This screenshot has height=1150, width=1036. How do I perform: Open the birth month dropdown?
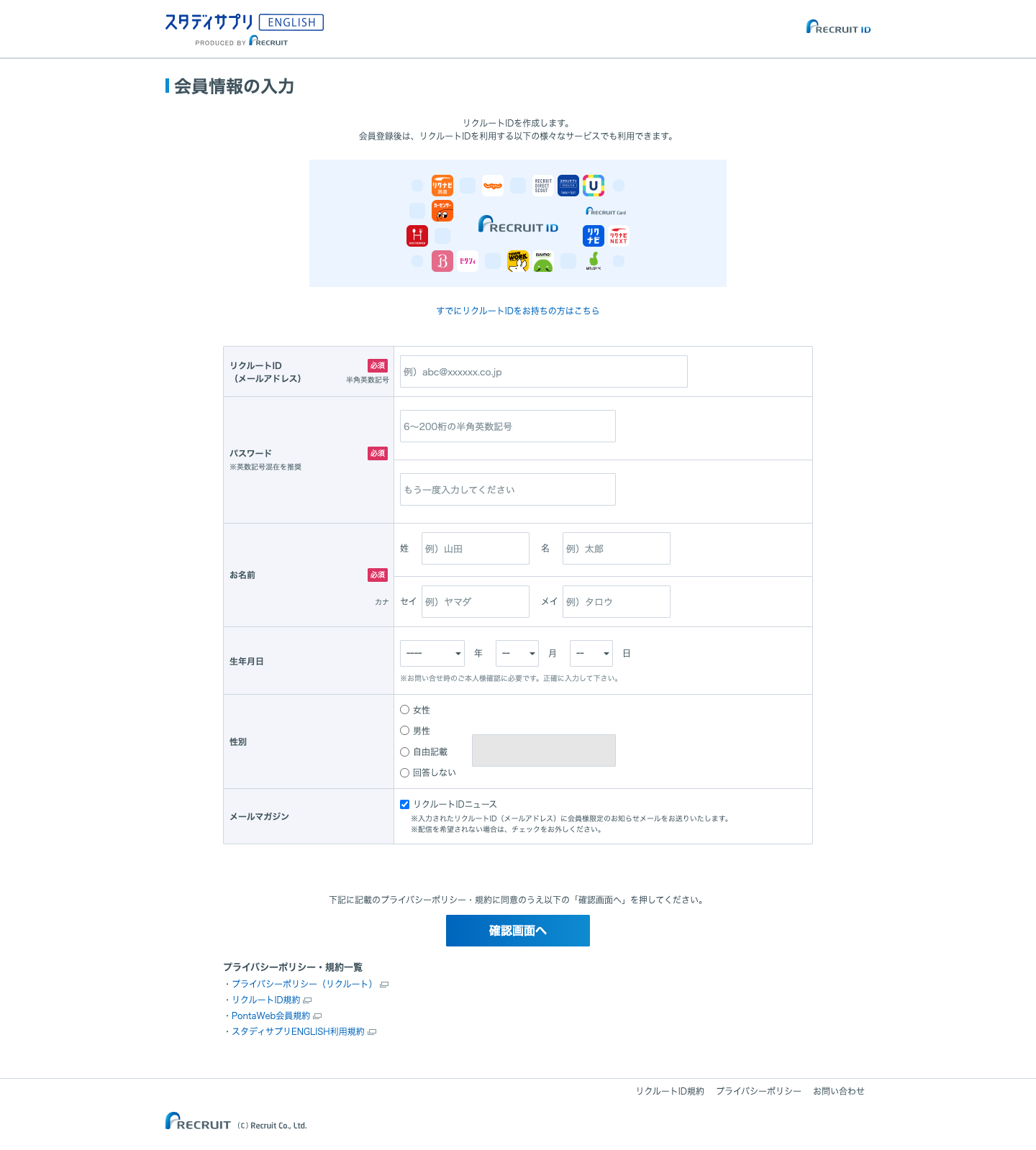coord(517,653)
